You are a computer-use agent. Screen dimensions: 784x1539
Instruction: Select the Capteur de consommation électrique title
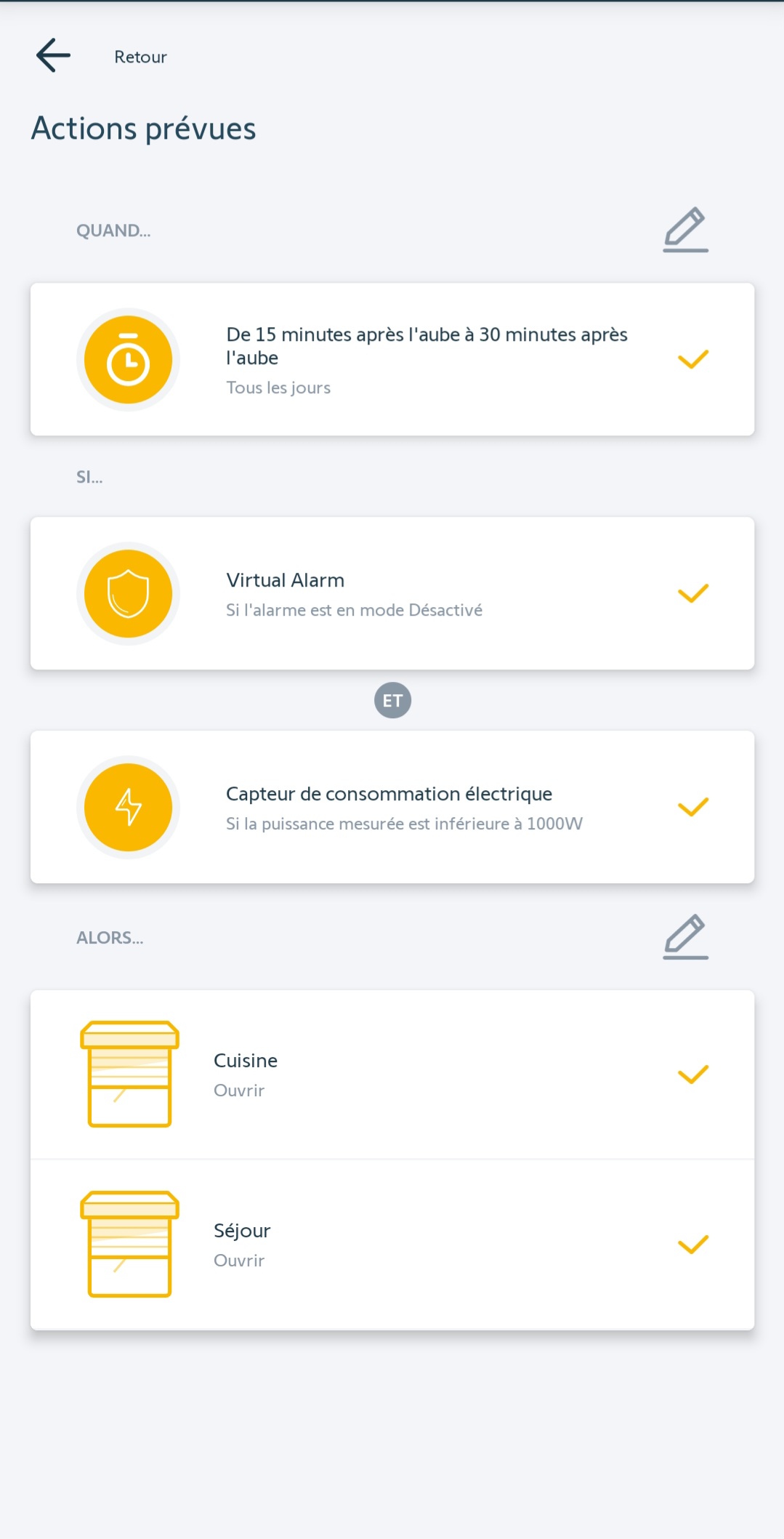pyautogui.click(x=389, y=794)
